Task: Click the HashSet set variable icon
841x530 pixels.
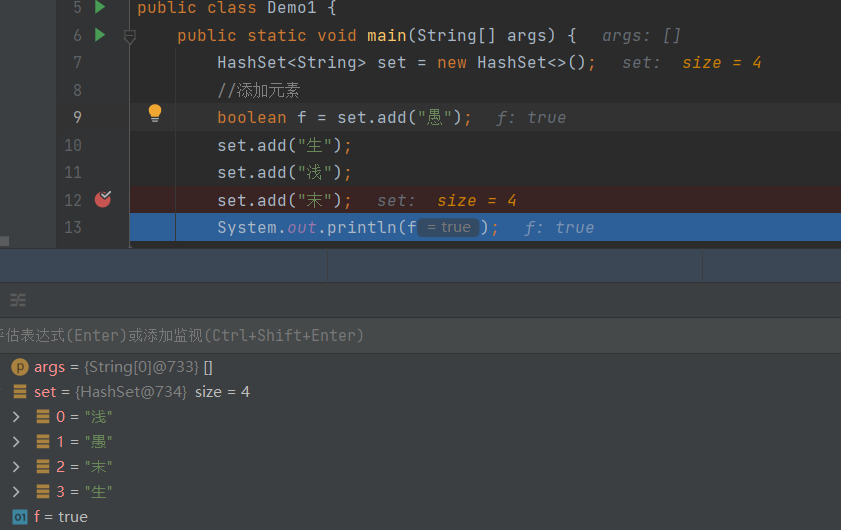Action: [x=20, y=392]
